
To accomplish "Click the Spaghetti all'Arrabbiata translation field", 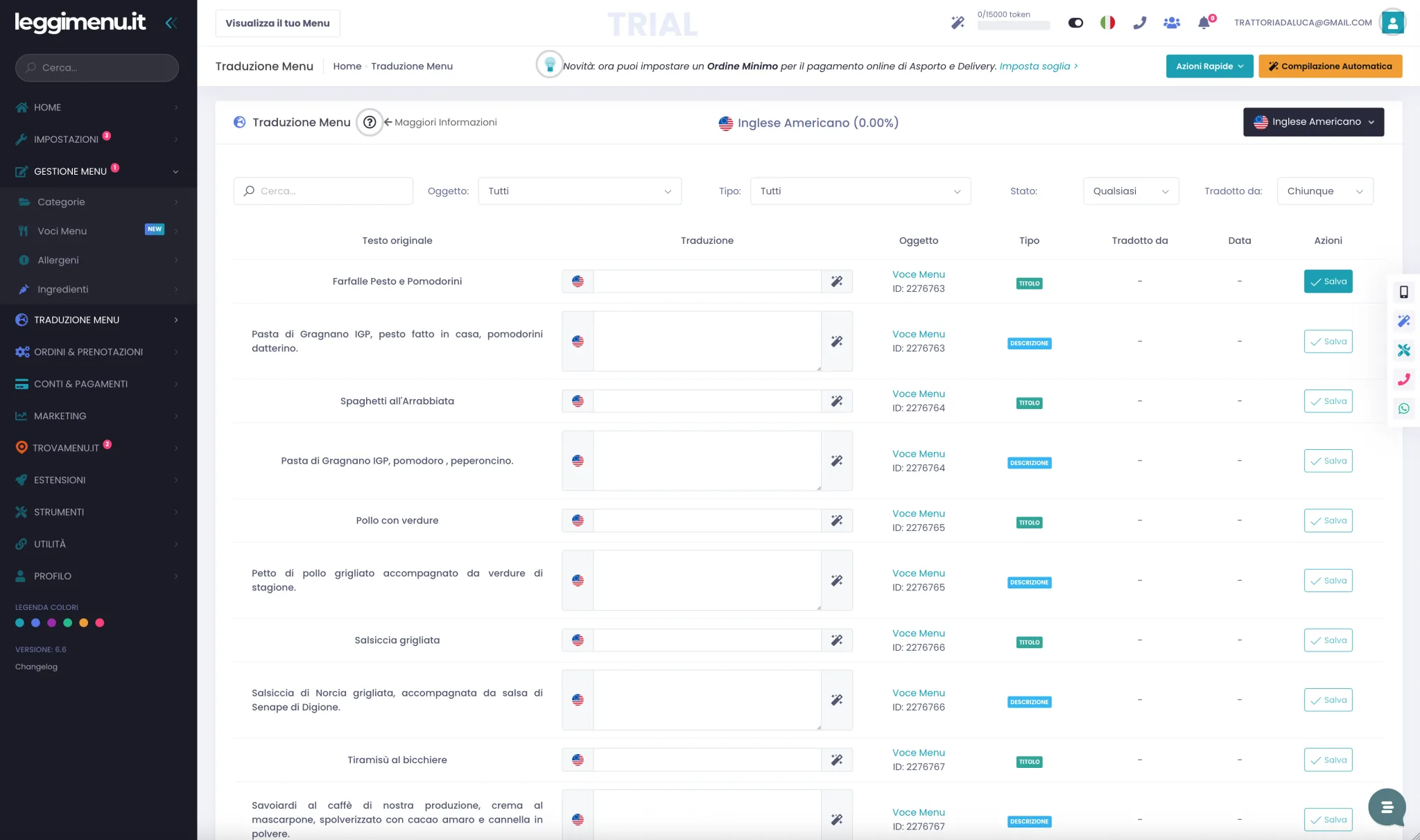I will 707,401.
